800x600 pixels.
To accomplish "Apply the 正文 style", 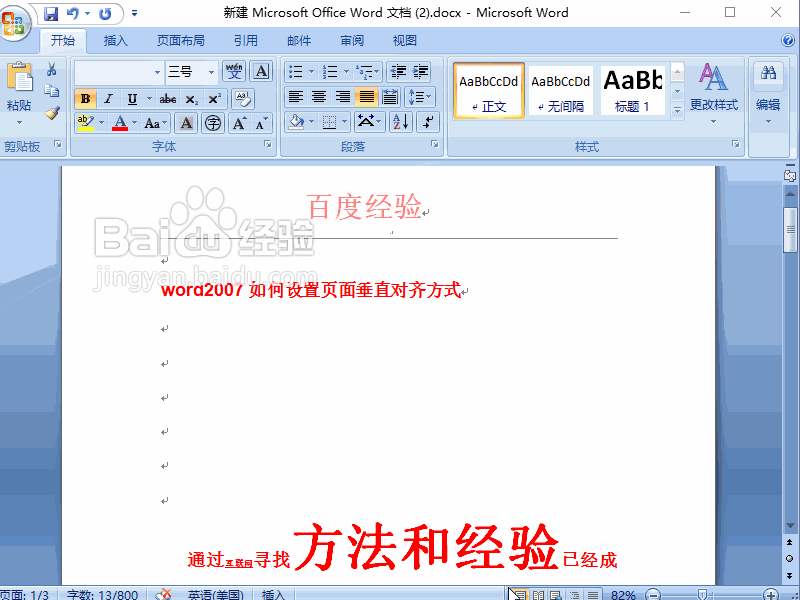I will tap(489, 91).
